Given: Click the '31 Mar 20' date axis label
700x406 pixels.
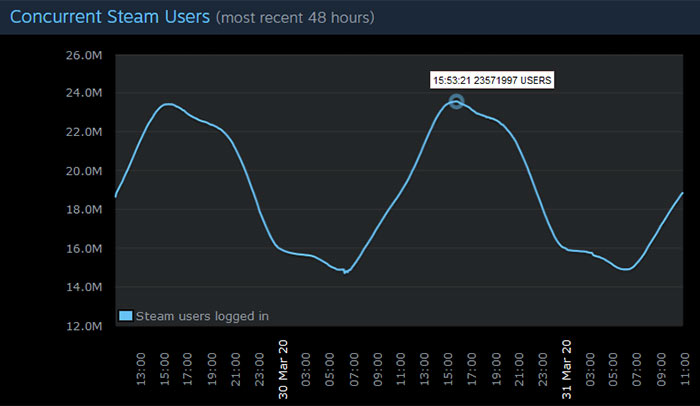Looking at the screenshot, I should [567, 369].
